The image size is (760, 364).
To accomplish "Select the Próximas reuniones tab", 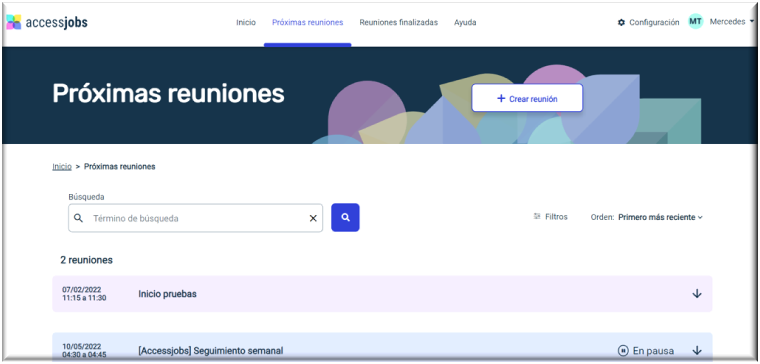I will point(307,22).
